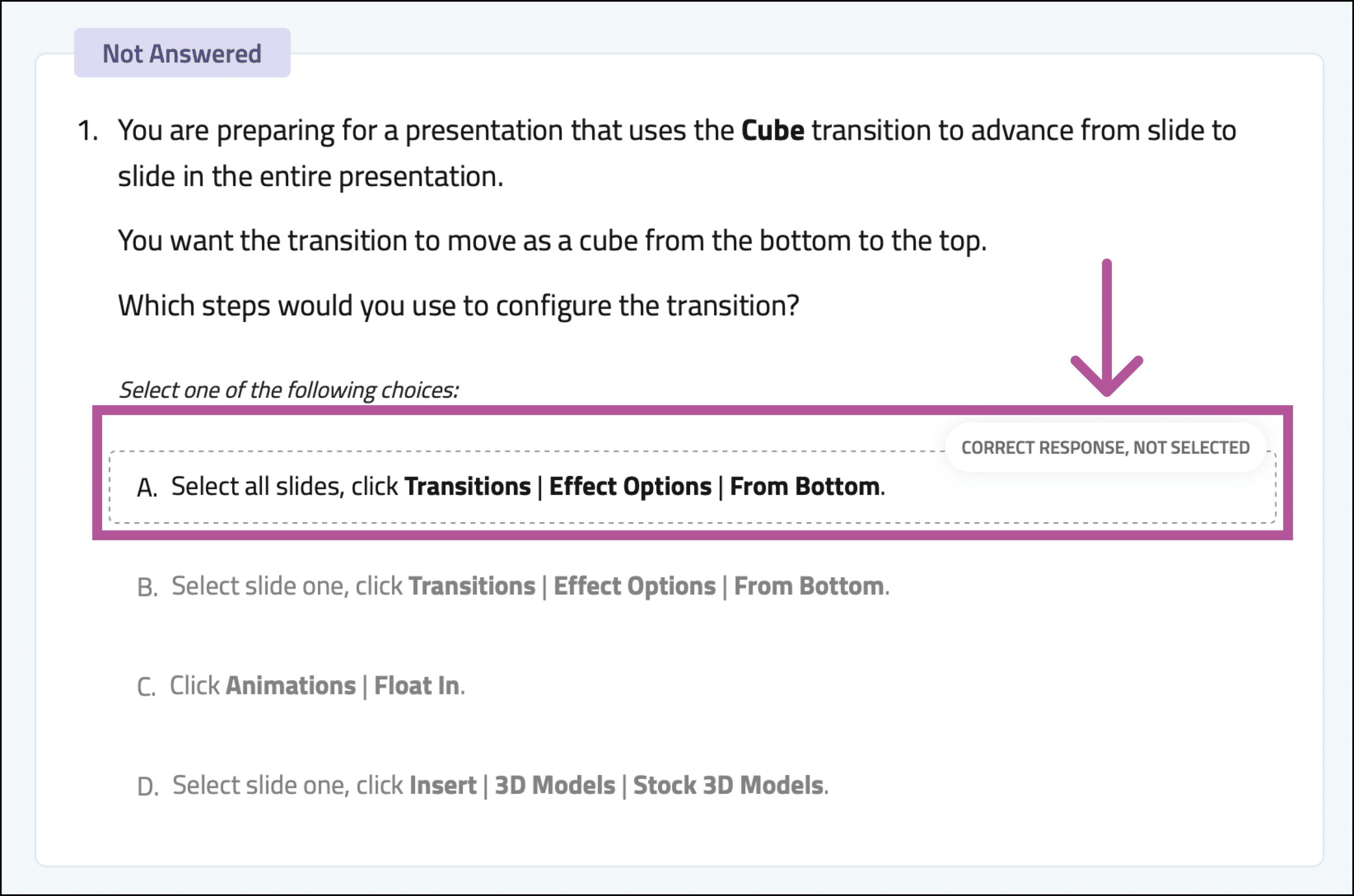
Task: Click the letter B choice marker
Action: point(148,588)
